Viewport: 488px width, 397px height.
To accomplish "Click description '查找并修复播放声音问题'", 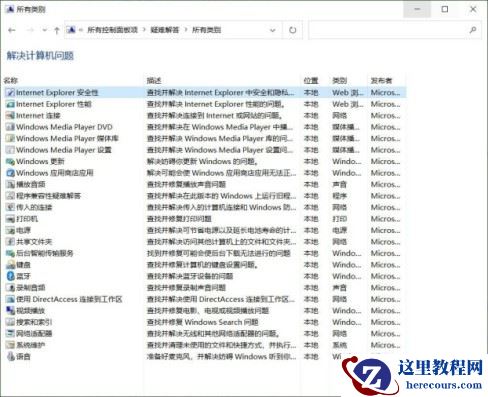I will pos(186,184).
